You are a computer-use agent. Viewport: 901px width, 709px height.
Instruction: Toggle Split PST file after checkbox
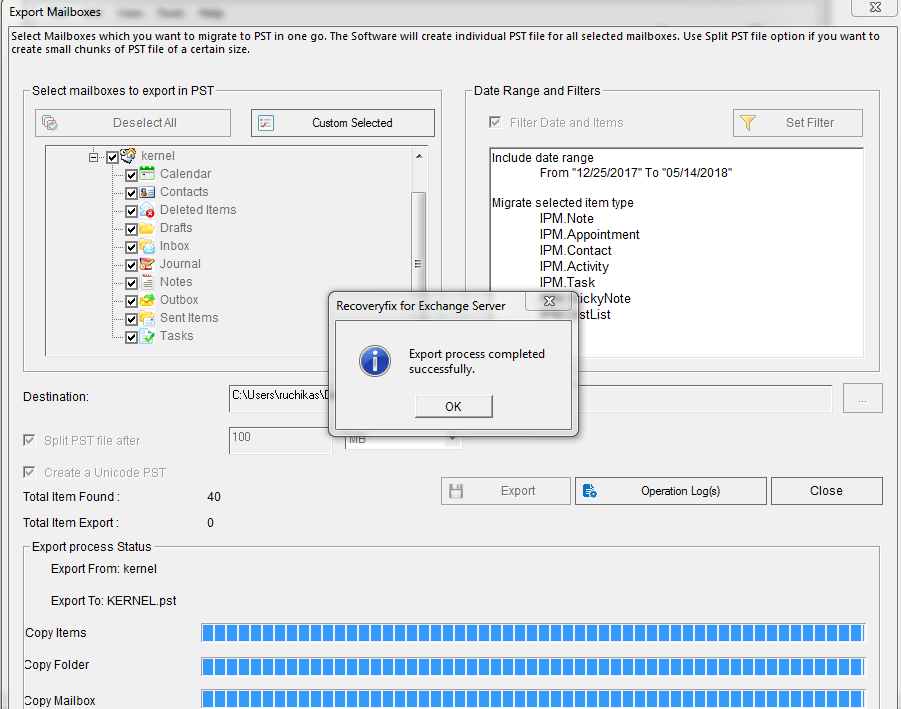(29, 440)
